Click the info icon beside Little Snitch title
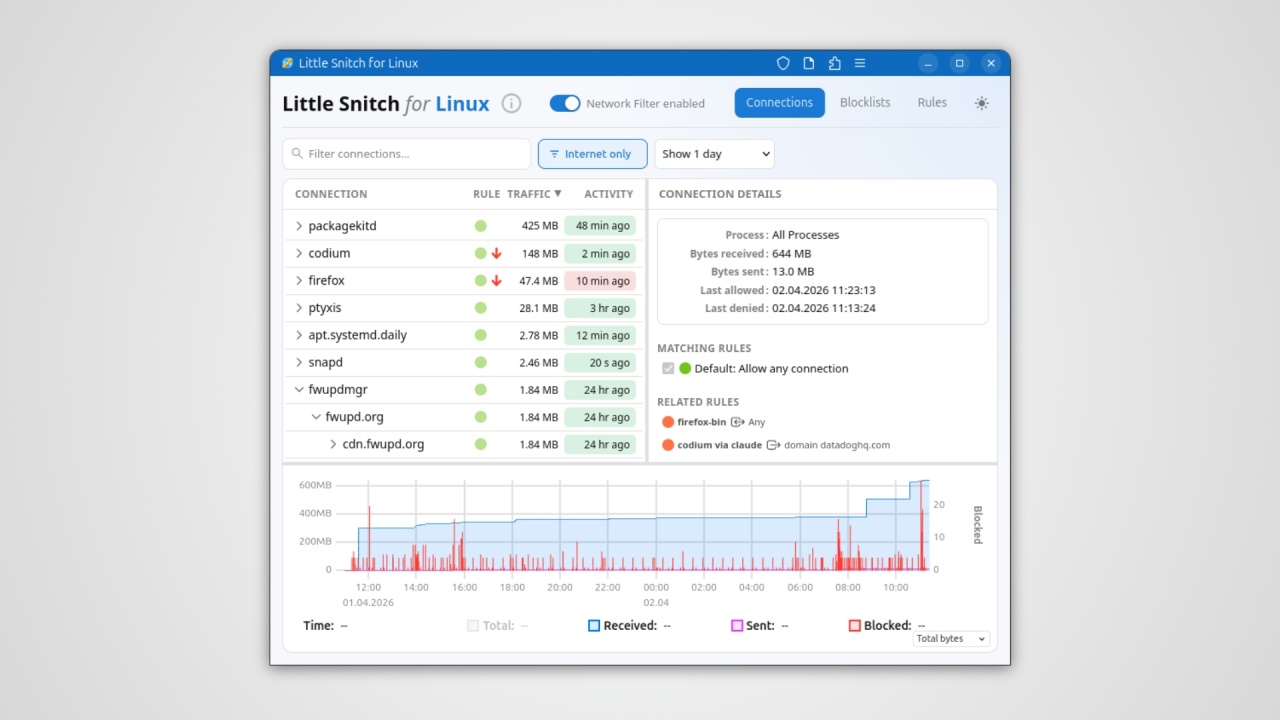Image resolution: width=1280 pixels, height=720 pixels. [511, 103]
